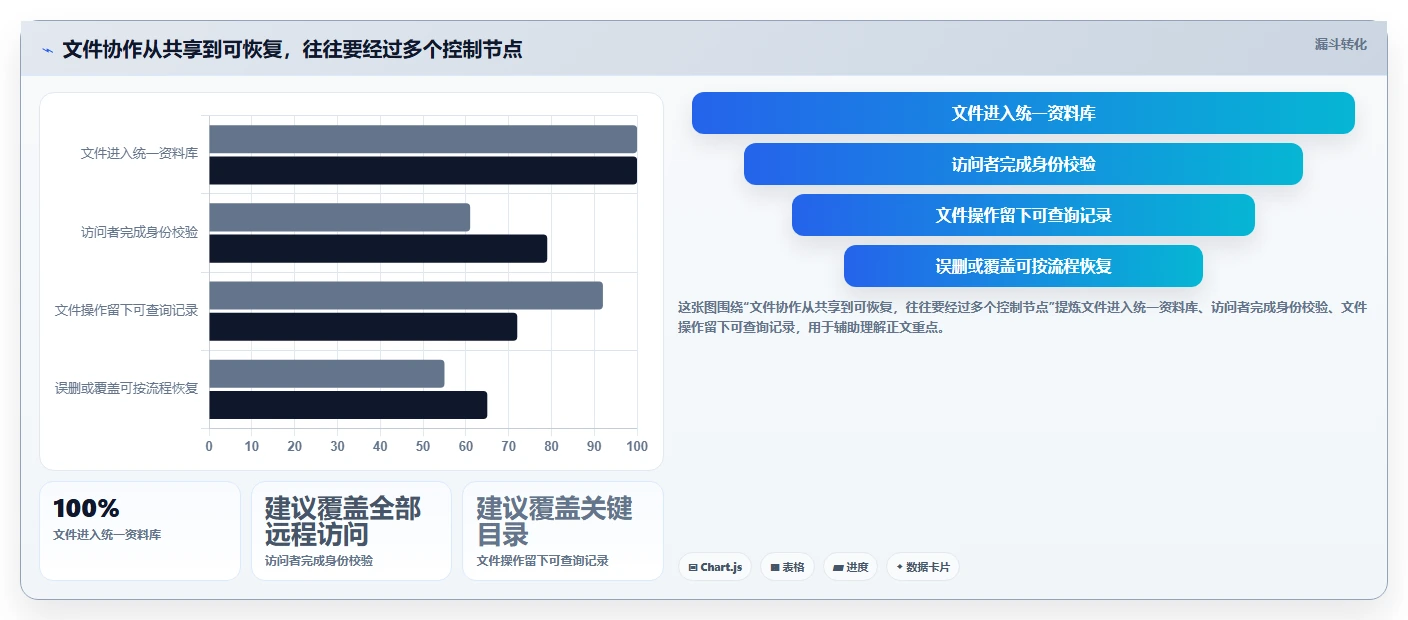Viewport: 1408px width, 620px height.
Task: Click the x-axis tick value 80
Action: (551, 446)
